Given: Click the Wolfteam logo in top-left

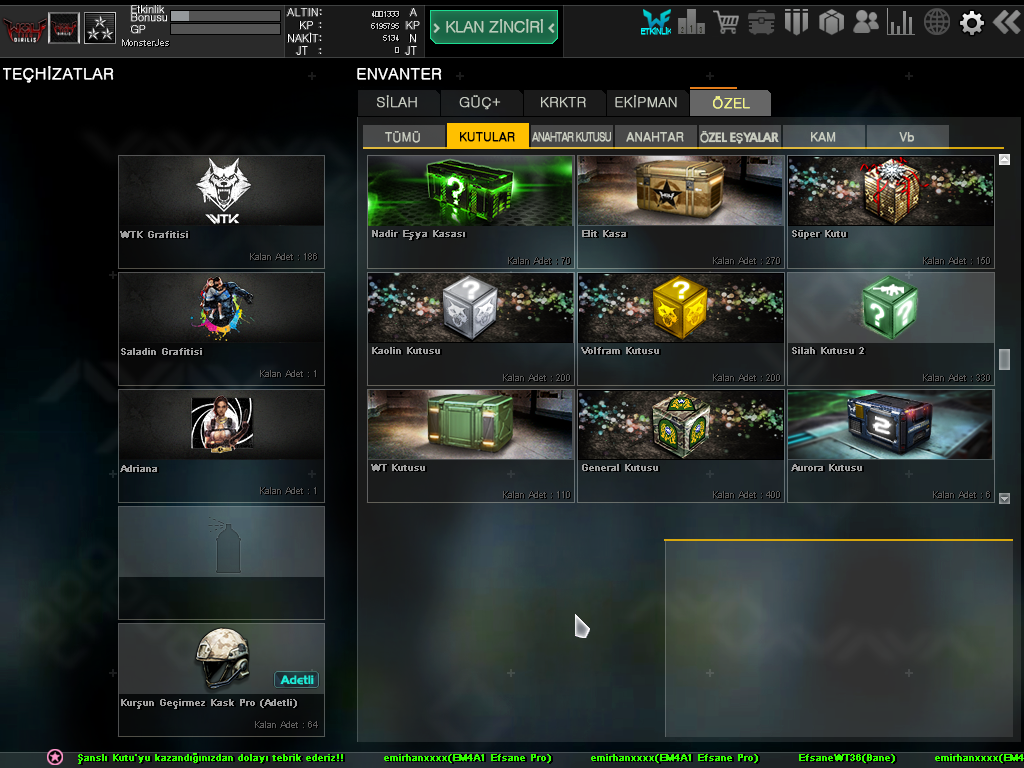Looking at the screenshot, I should [x=24, y=28].
